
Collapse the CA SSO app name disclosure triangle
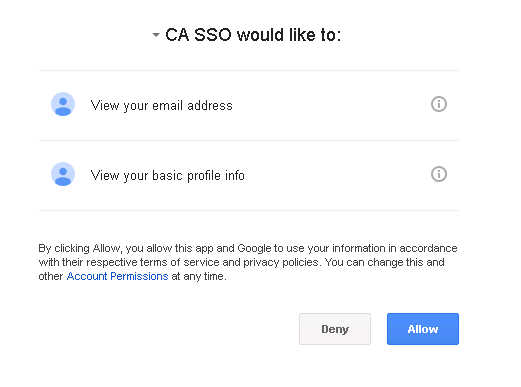[x=156, y=35]
